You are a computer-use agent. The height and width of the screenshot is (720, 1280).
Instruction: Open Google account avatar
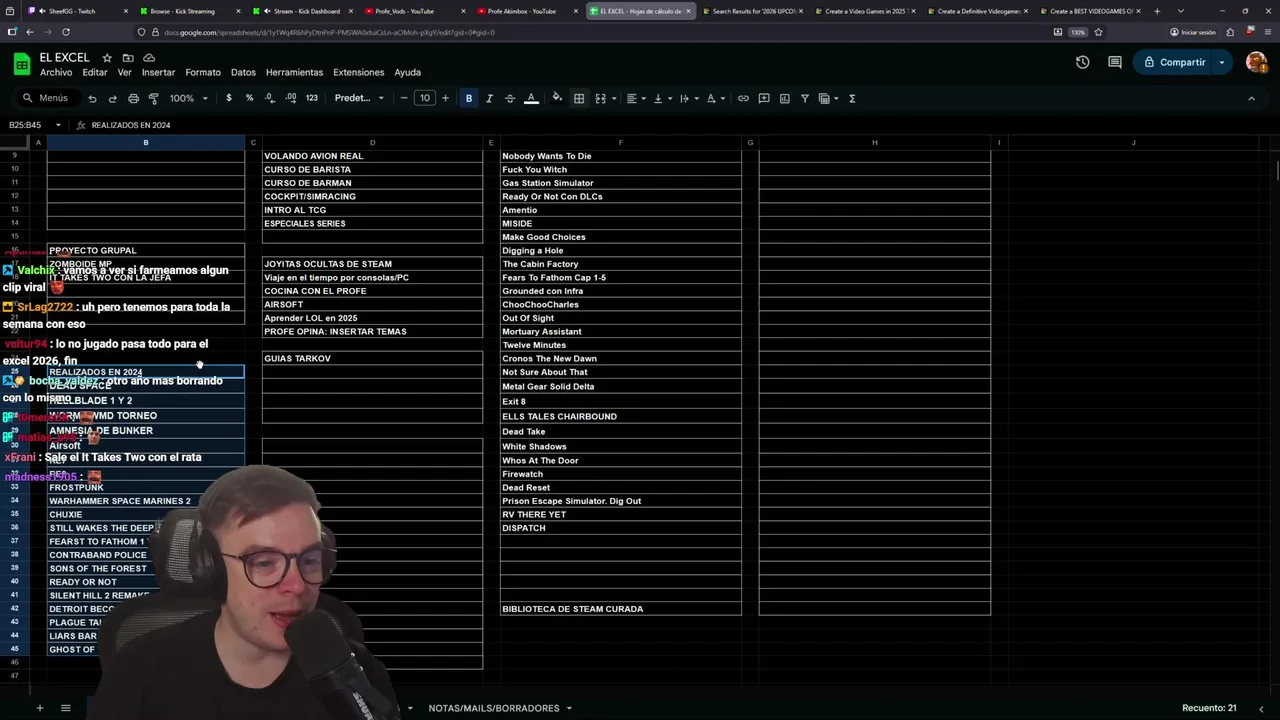[1256, 62]
